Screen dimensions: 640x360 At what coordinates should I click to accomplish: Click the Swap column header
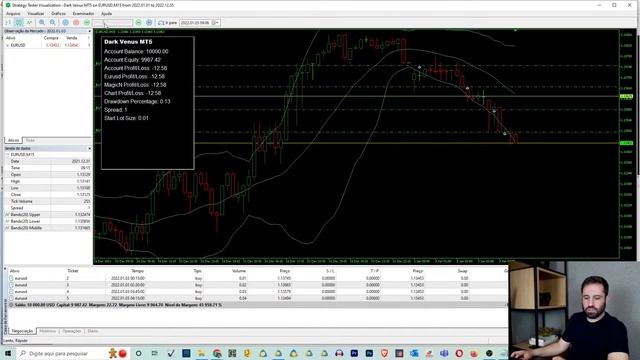click(x=462, y=271)
